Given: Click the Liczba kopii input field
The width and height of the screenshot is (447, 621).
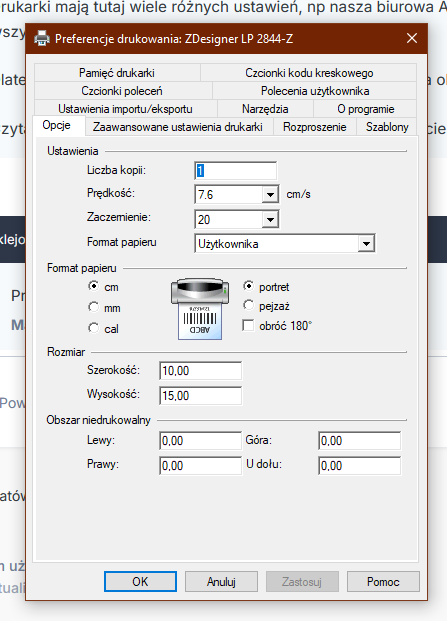Looking at the screenshot, I should [236, 171].
